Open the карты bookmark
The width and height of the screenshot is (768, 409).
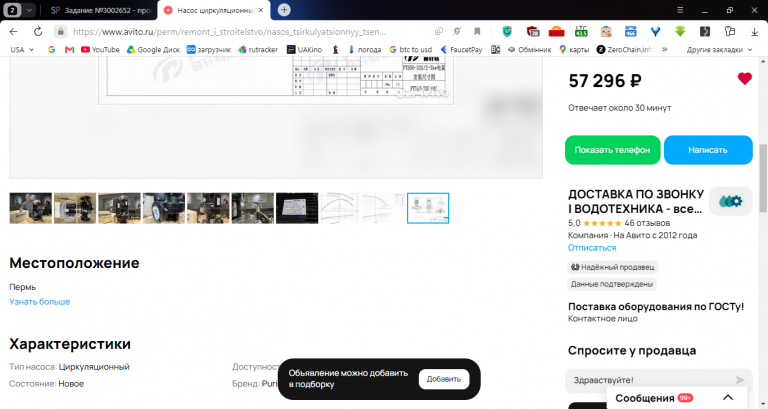coord(574,49)
